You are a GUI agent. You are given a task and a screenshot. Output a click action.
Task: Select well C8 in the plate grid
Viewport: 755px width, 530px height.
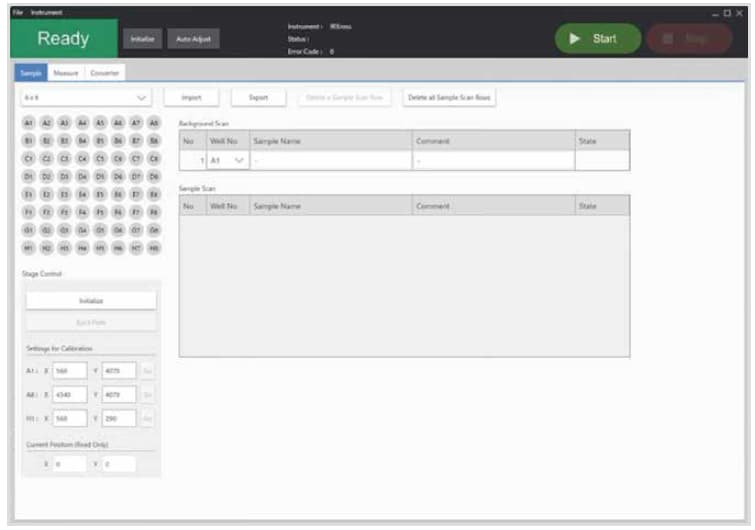154,158
